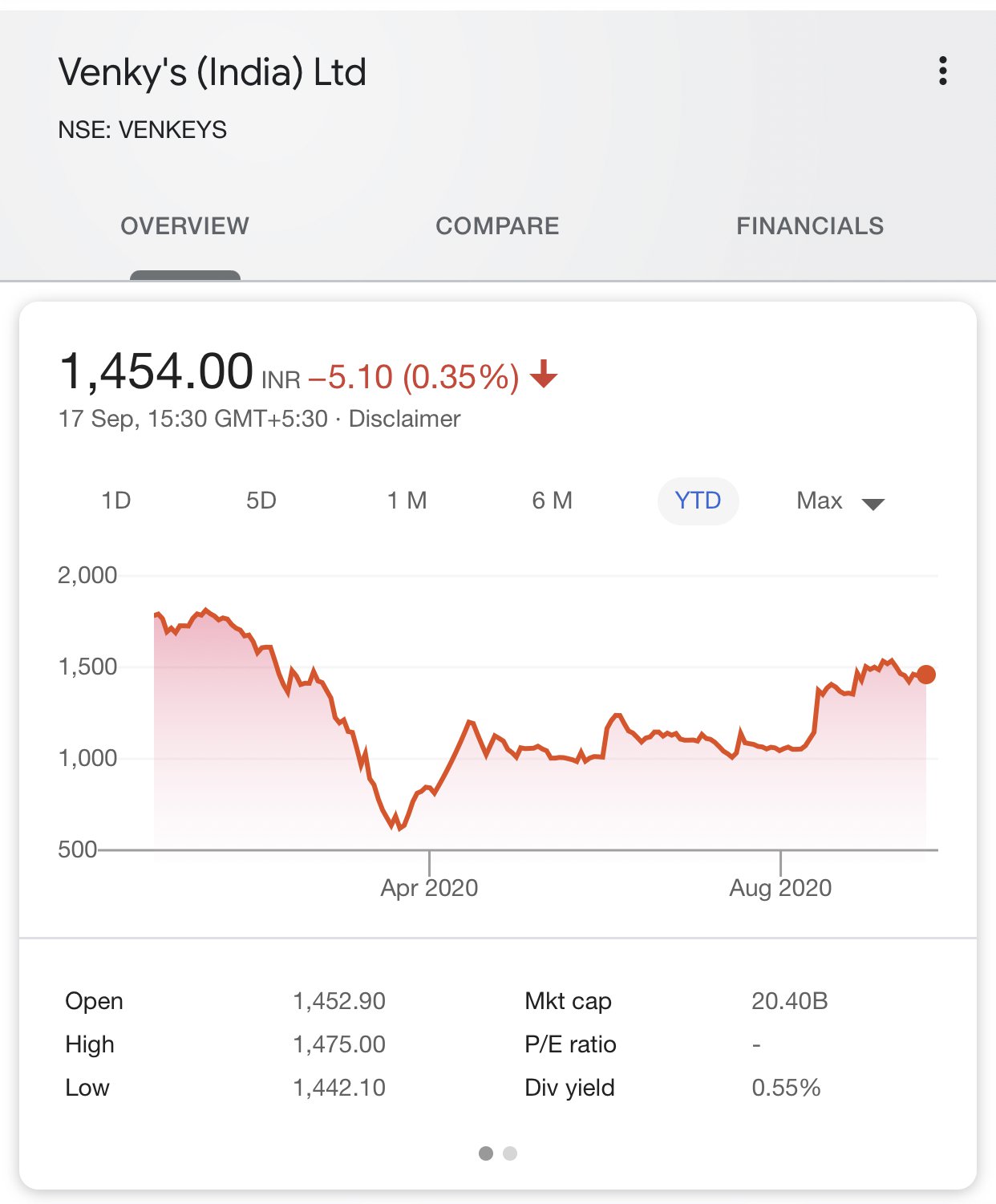Open the three-dot more options menu
Viewport: 996px width, 1204px height.
click(943, 71)
